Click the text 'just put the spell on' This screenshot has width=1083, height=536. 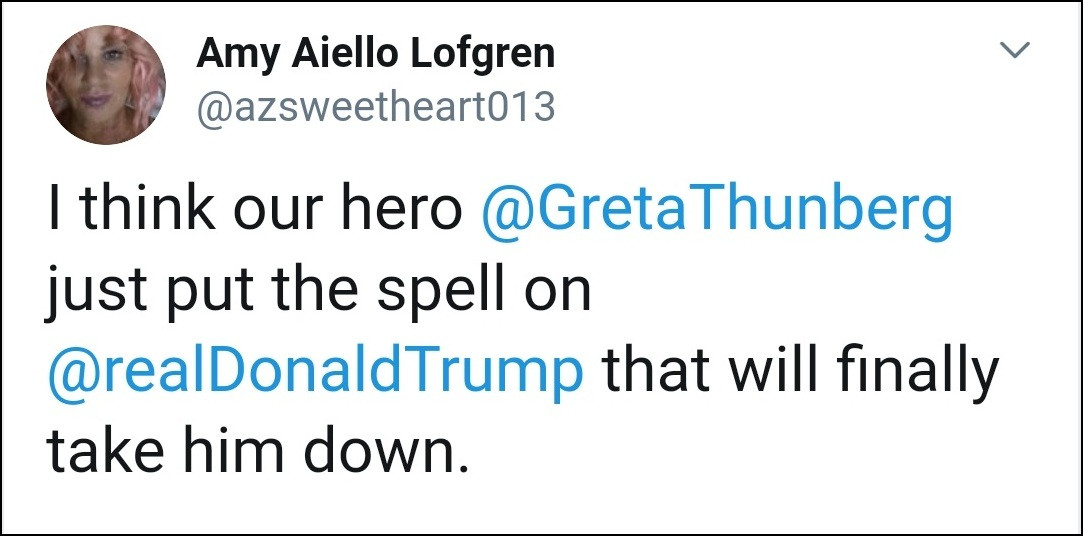click(319, 291)
